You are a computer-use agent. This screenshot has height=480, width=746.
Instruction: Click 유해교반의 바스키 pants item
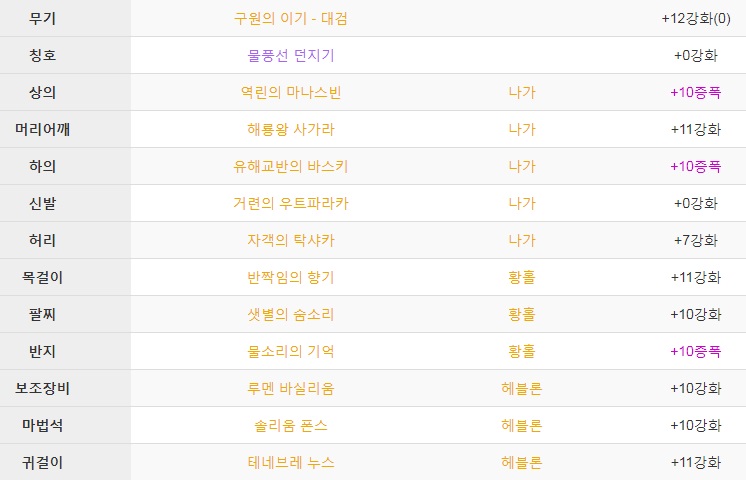point(290,167)
